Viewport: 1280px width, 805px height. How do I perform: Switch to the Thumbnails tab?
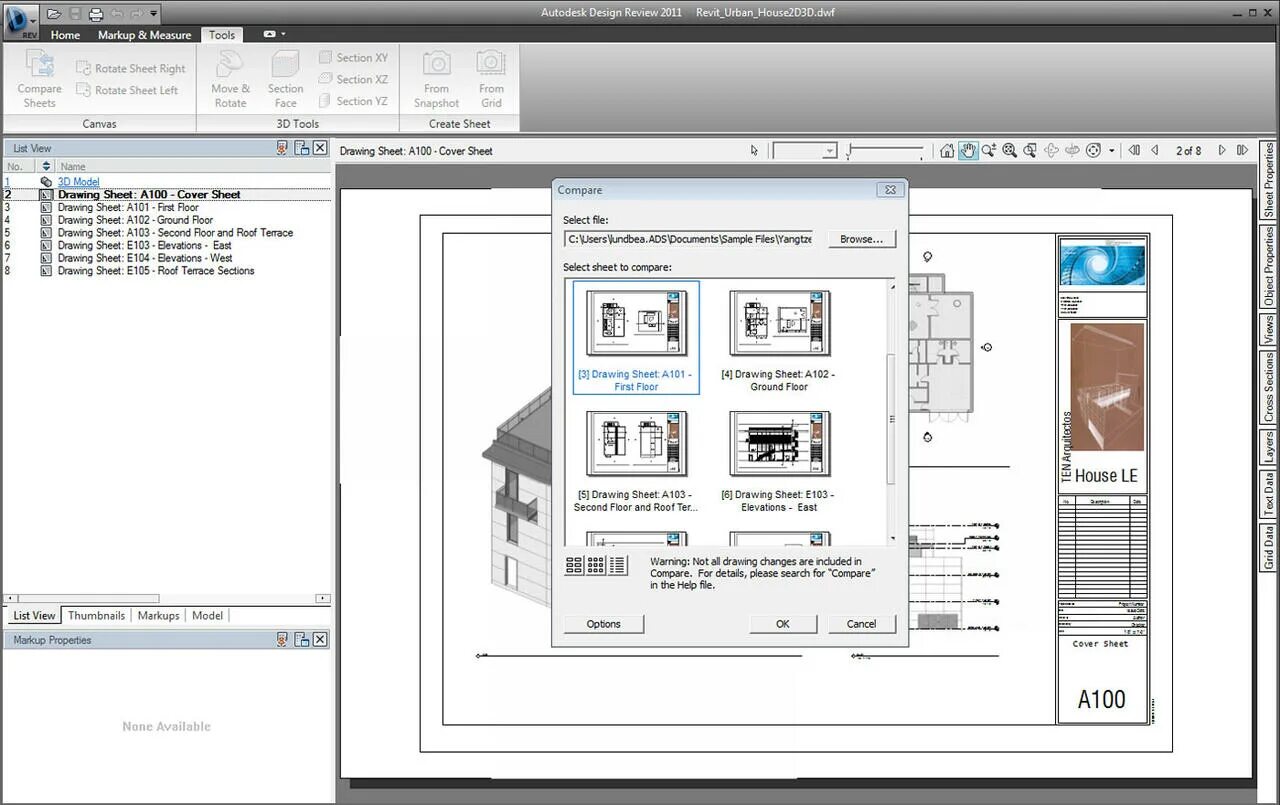[96, 616]
